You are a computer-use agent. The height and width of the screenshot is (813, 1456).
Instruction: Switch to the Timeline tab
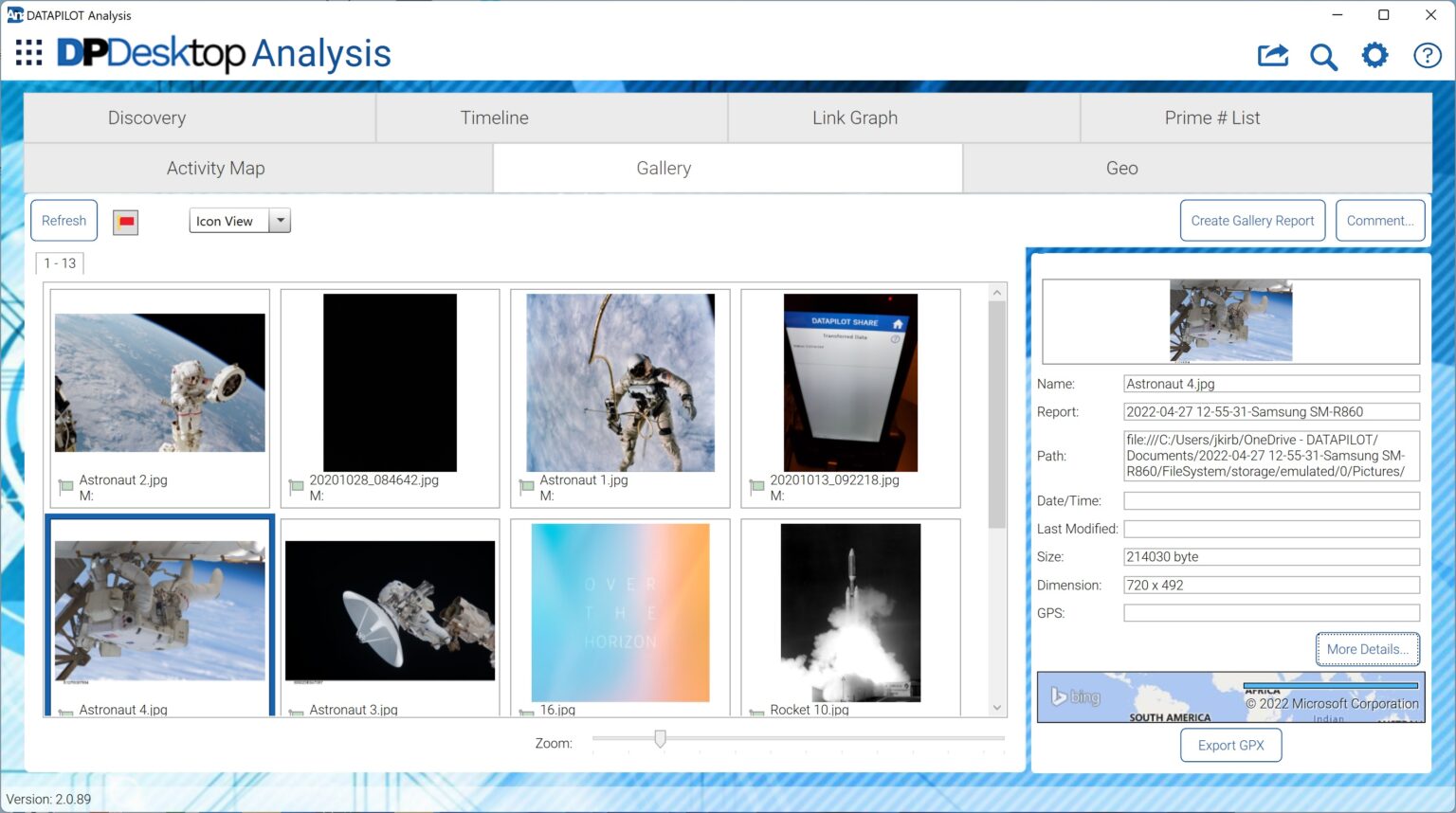[x=494, y=117]
